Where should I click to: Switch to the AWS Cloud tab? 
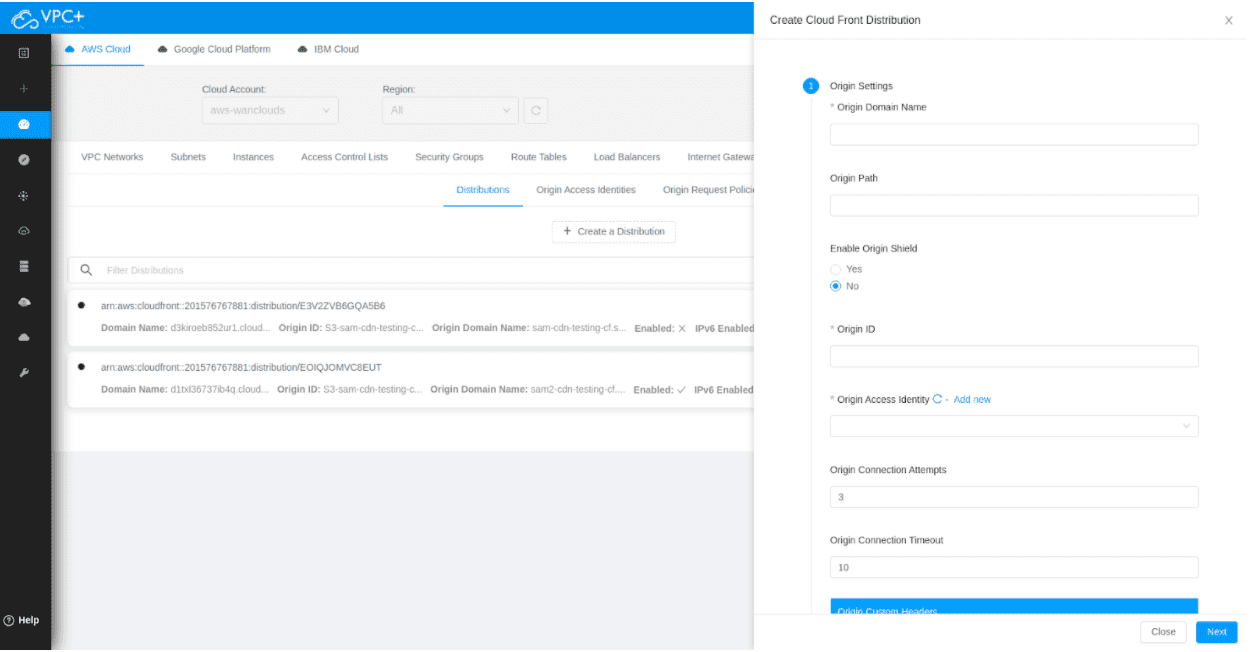coord(97,49)
